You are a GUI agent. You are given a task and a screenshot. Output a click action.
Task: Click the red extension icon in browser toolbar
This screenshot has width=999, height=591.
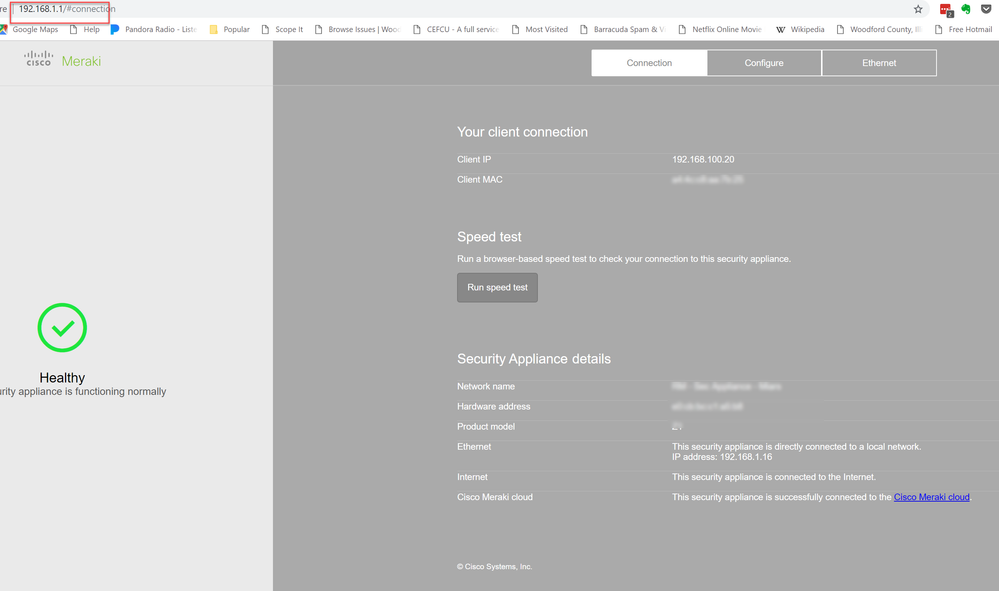945,10
